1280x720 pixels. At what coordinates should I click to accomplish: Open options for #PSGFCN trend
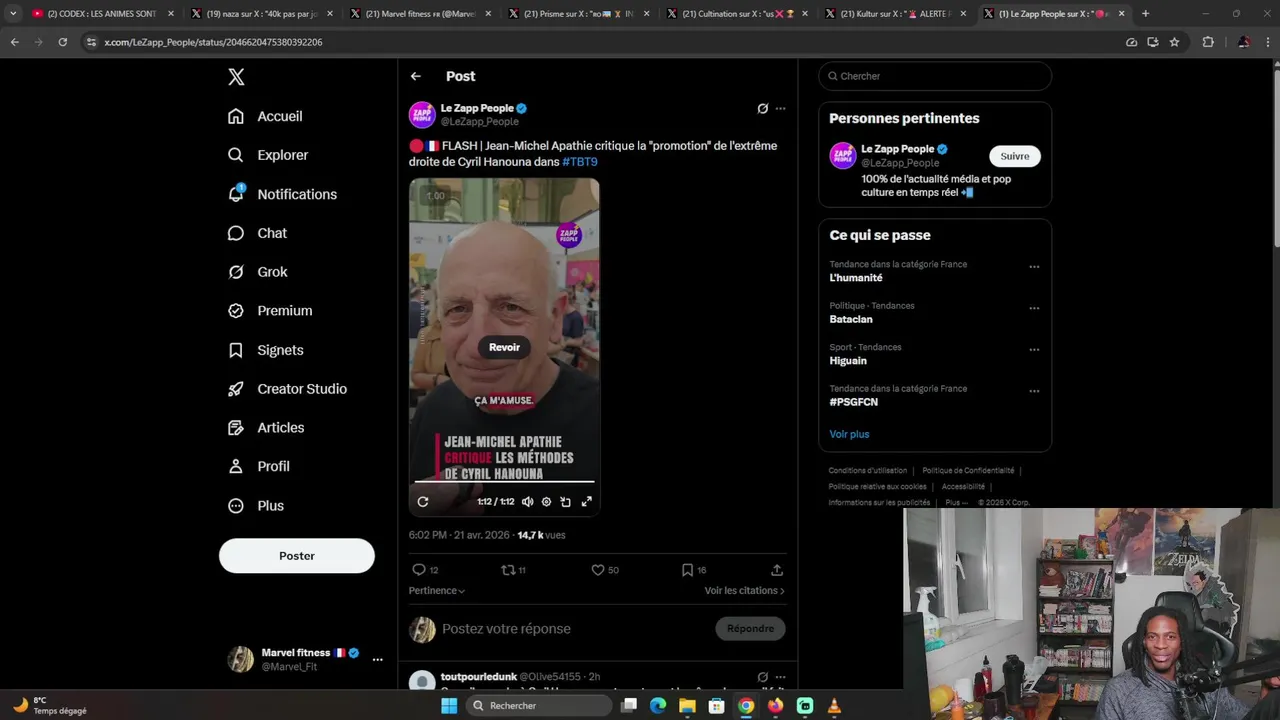coord(1034,391)
